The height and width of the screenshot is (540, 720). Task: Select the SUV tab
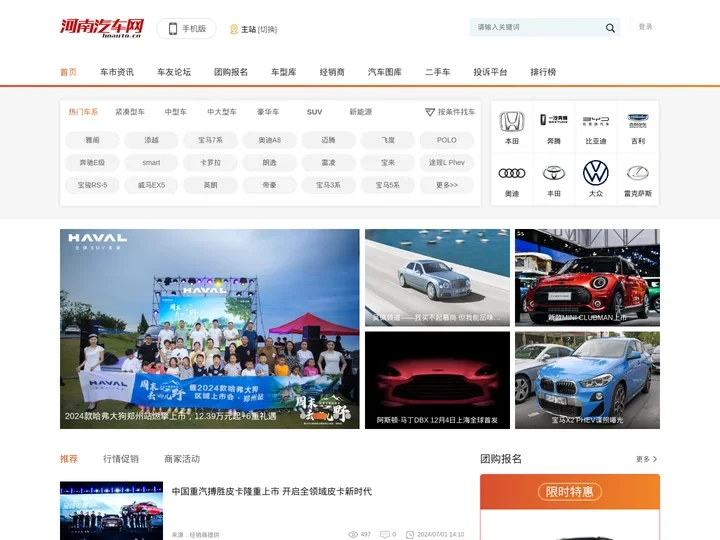(x=315, y=112)
